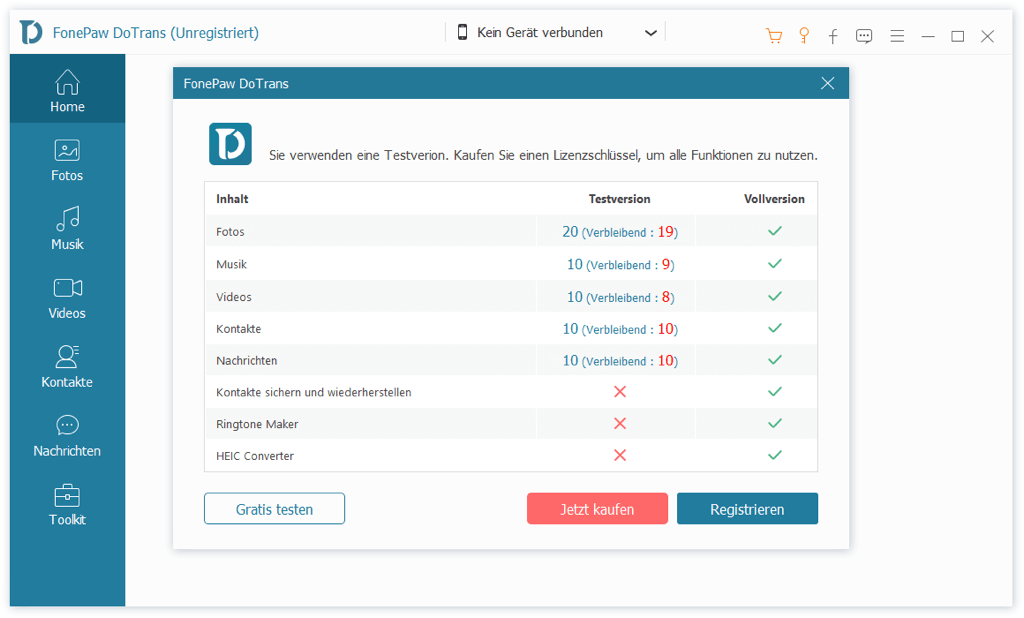
Task: Open Videos section in sidebar
Action: [67, 298]
